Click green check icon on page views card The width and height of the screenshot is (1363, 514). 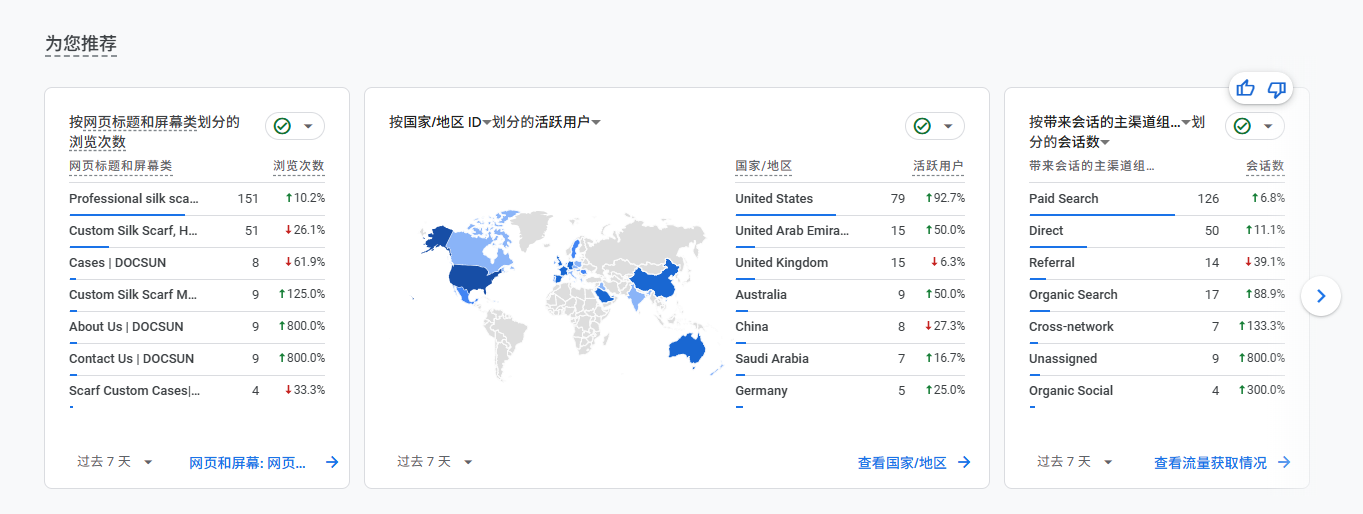(x=282, y=126)
